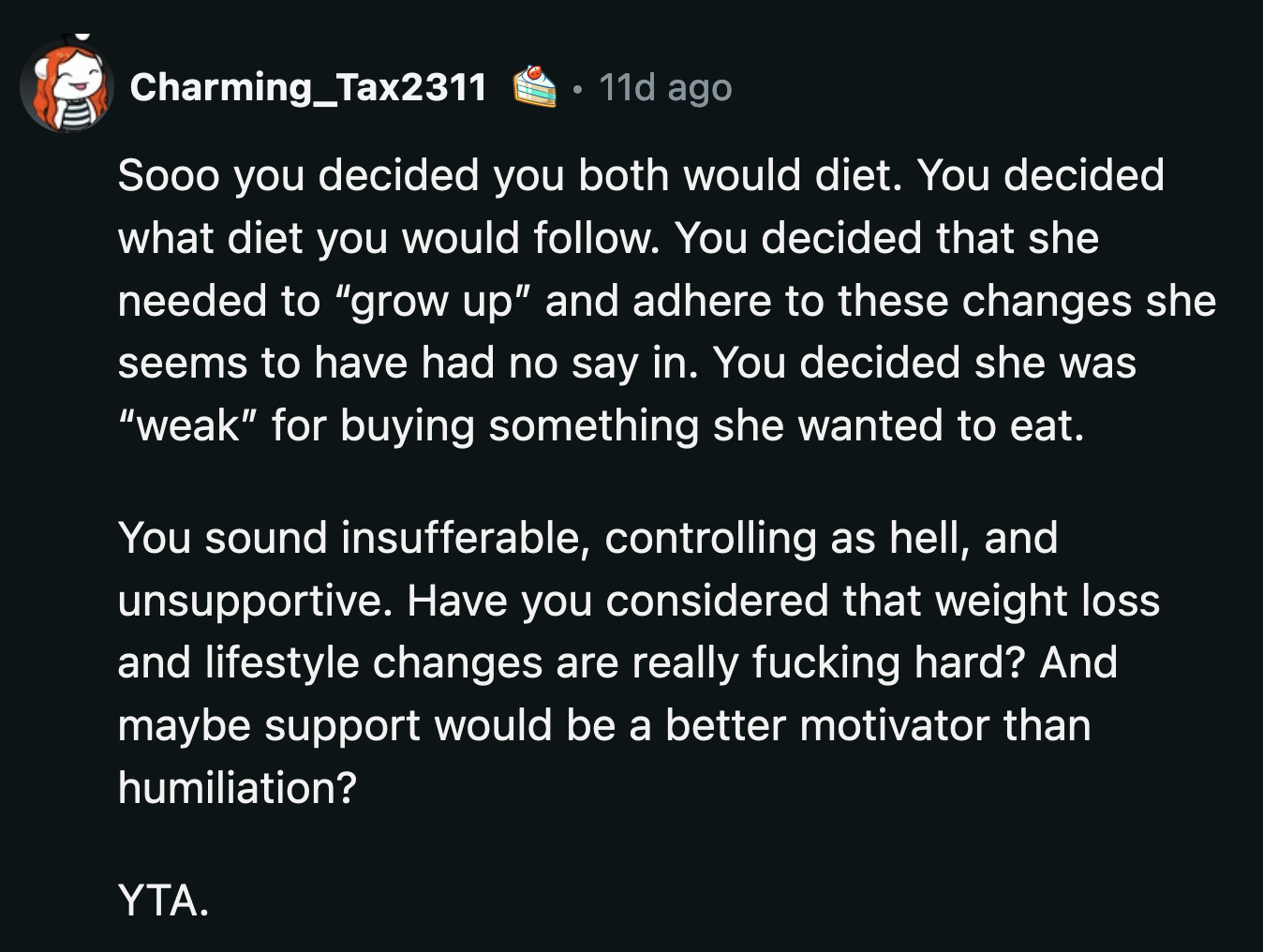This screenshot has width=1263, height=952.
Task: Click the word "humiliation?" ending the paragraph
Action: point(237,787)
